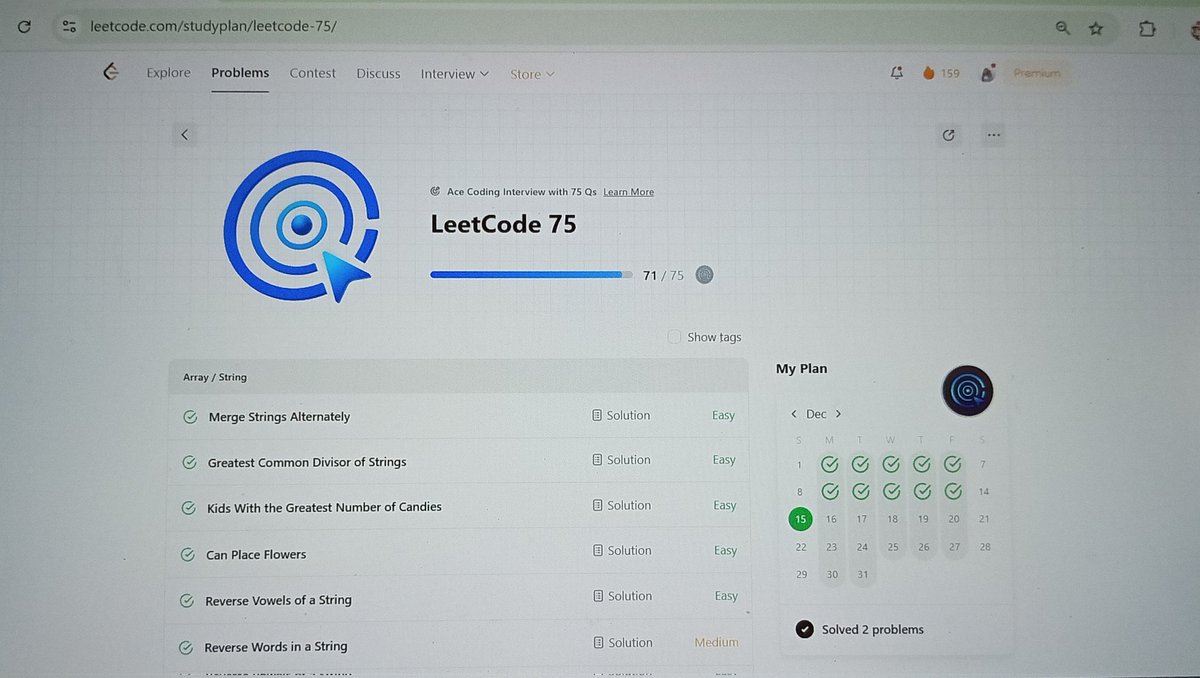Open notifications bell icon
The width and height of the screenshot is (1200, 678).
coord(897,73)
